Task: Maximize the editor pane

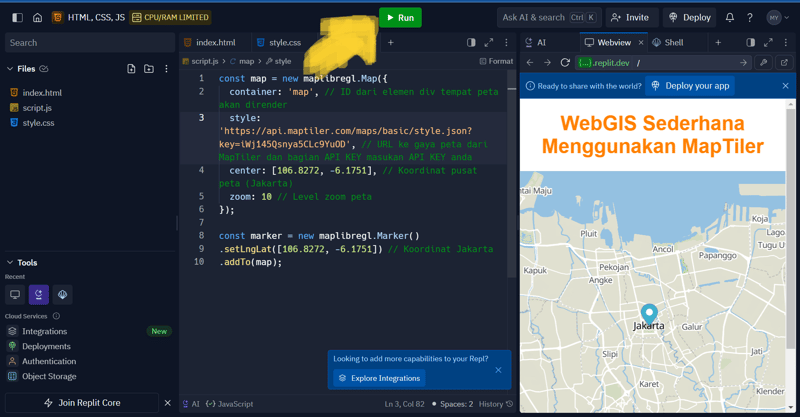Action: [x=489, y=43]
